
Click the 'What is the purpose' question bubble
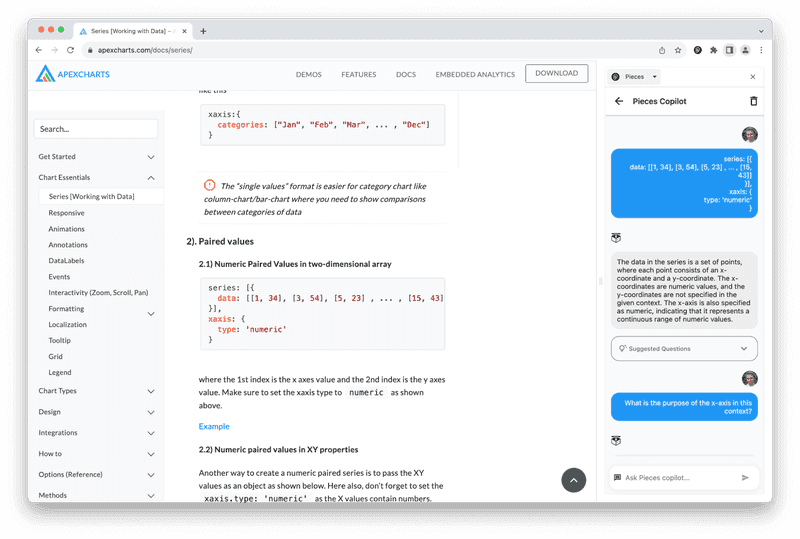point(684,407)
